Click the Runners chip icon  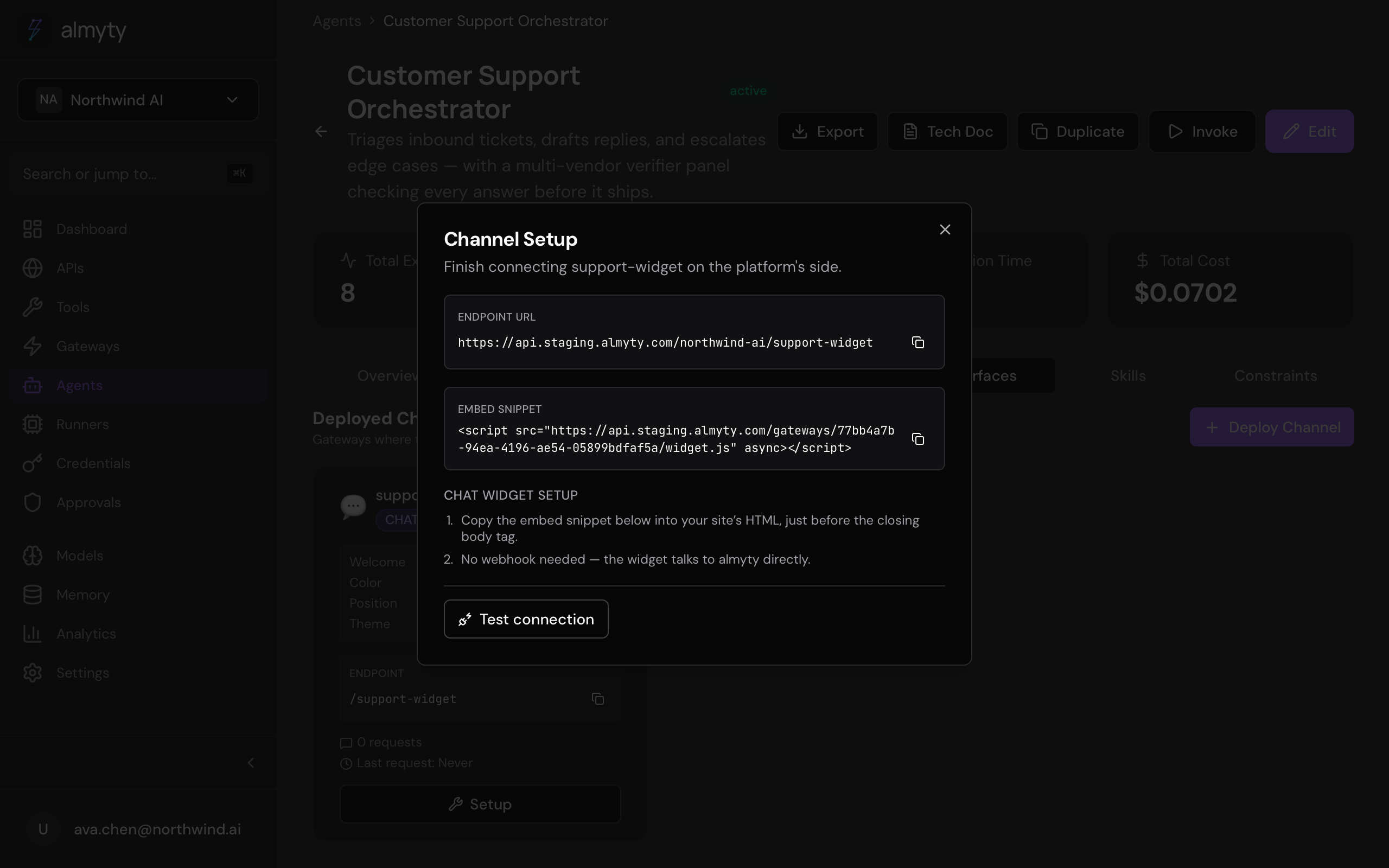point(32,424)
